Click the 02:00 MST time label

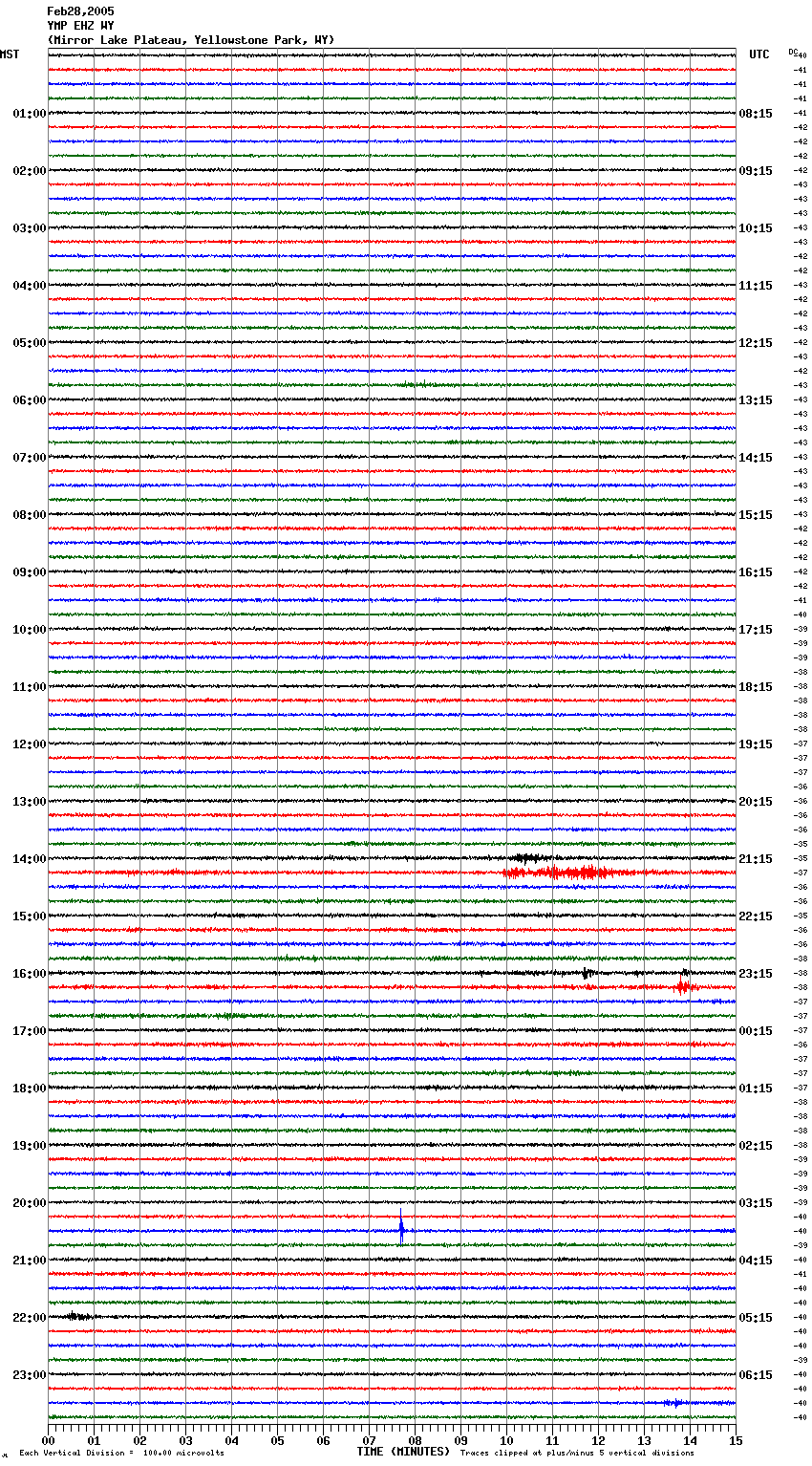coord(30,171)
